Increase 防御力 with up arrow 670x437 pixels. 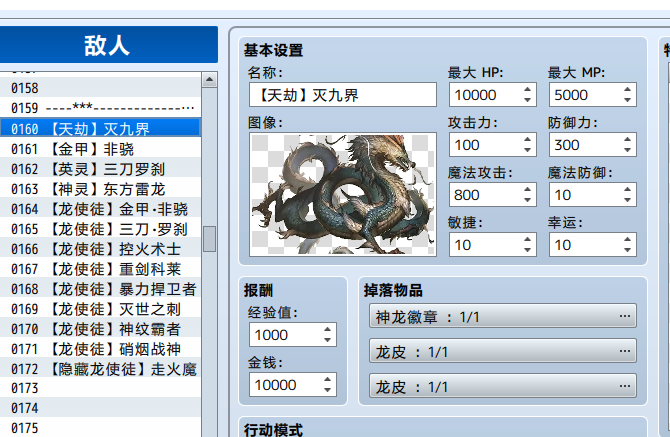[627, 139]
